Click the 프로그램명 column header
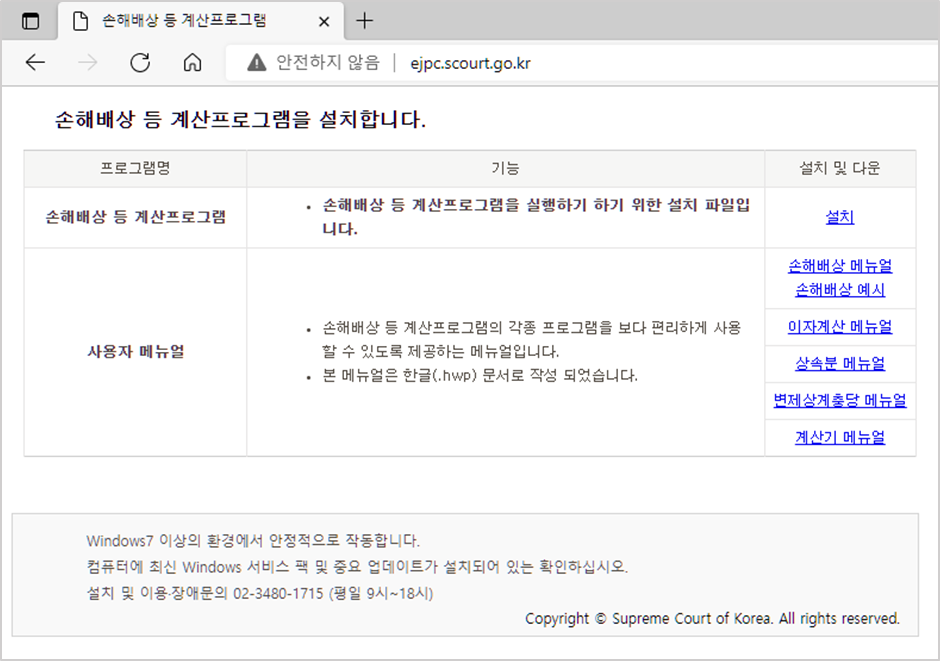The height and width of the screenshot is (661, 940). coord(135,168)
